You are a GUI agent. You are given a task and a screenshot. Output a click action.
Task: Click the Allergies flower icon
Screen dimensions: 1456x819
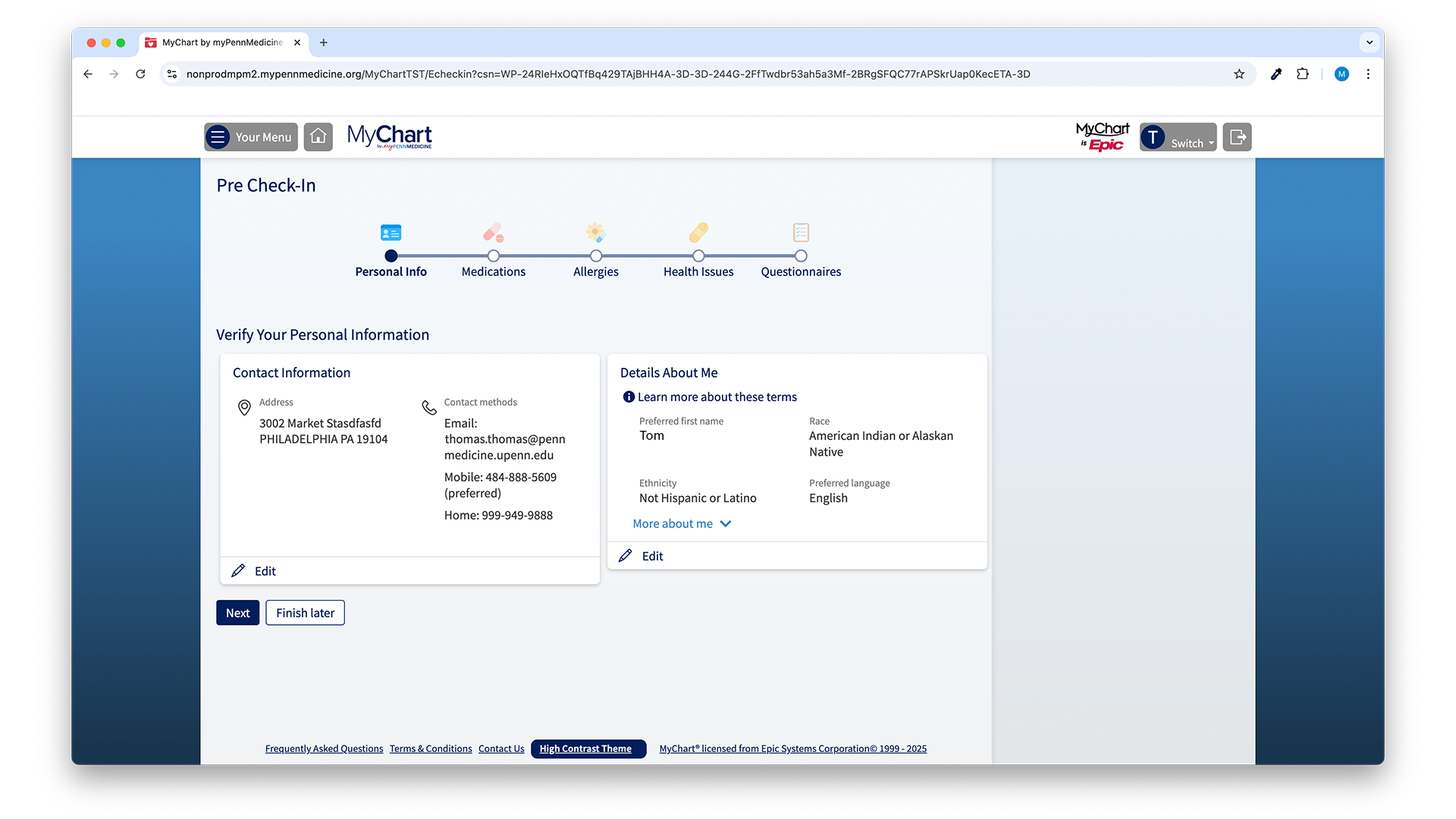coord(595,232)
